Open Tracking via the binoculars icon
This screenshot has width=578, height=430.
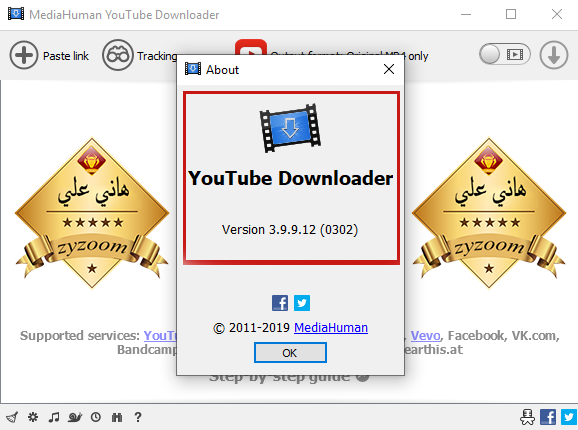point(118,55)
